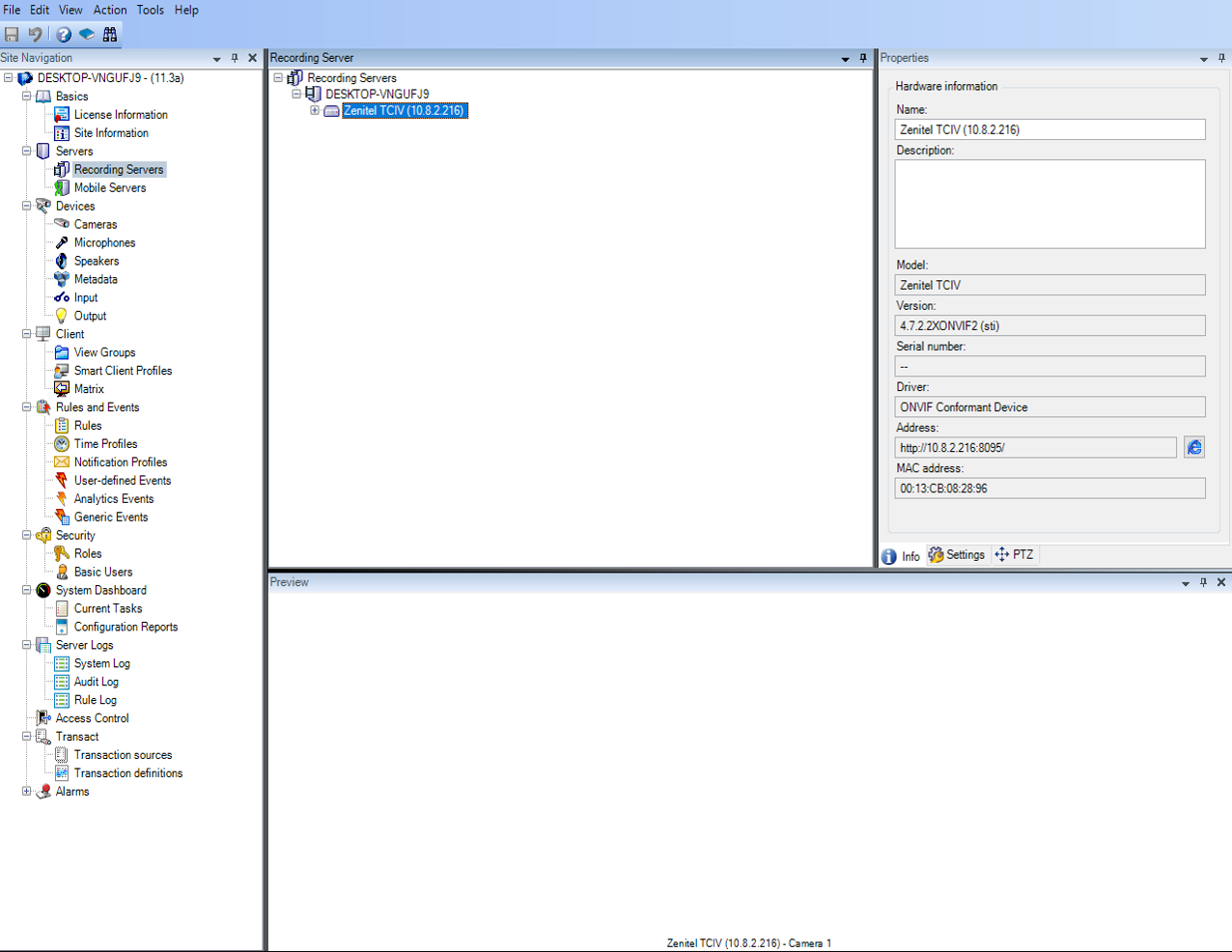
Task: Select Generic Events in the tree
Action: [111, 518]
